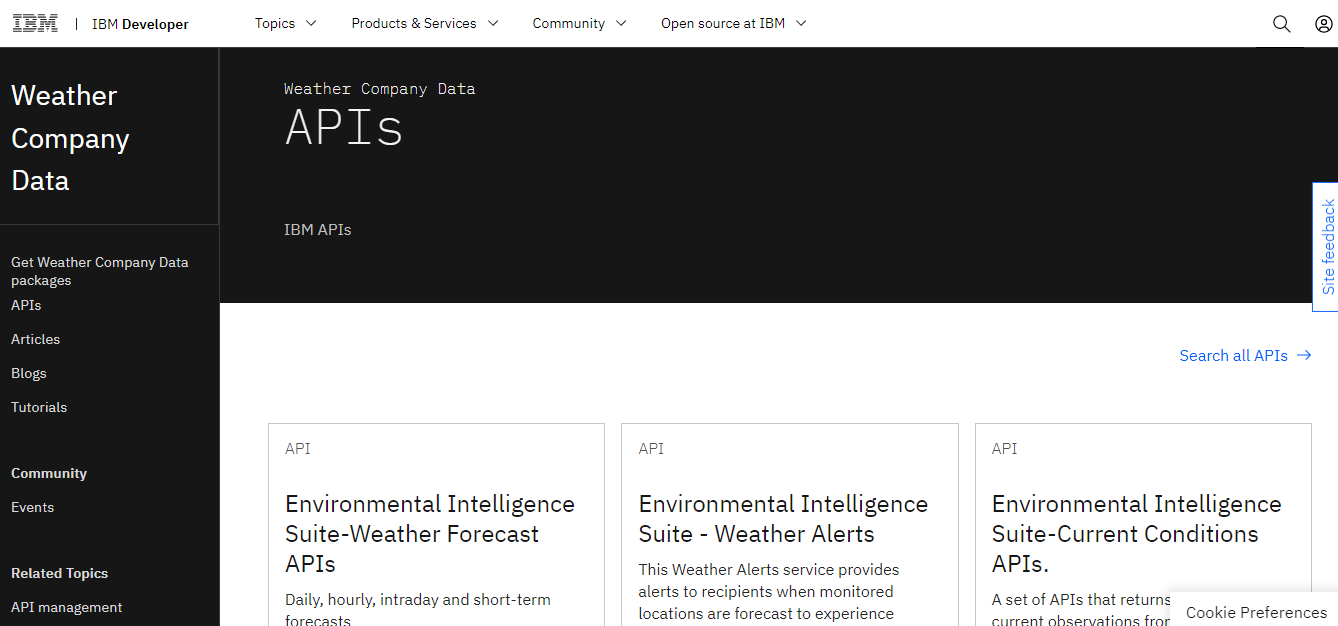
Task: Open Events in the sidebar
Action: (x=33, y=507)
